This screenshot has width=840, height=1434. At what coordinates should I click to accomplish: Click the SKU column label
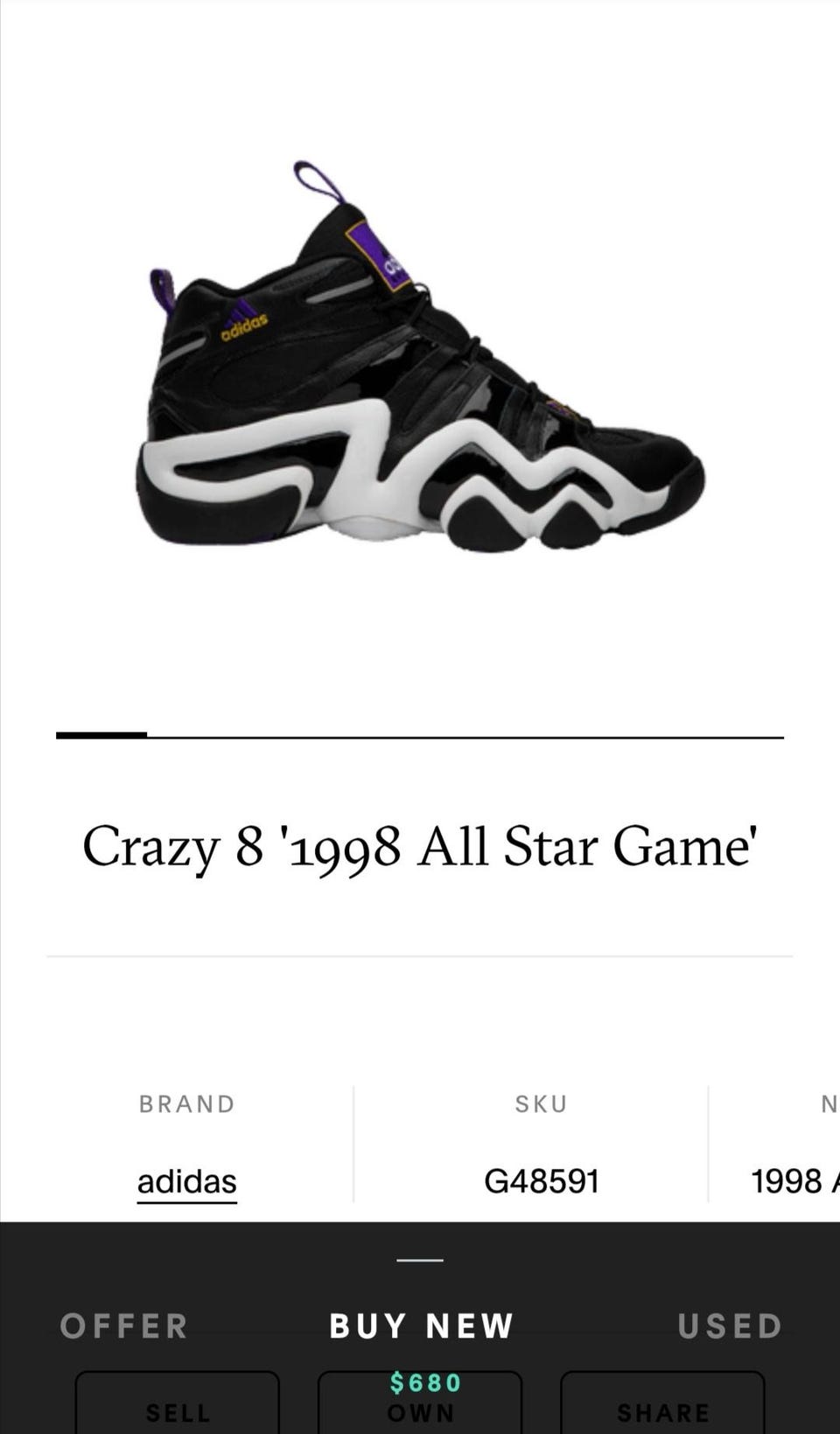click(542, 1104)
